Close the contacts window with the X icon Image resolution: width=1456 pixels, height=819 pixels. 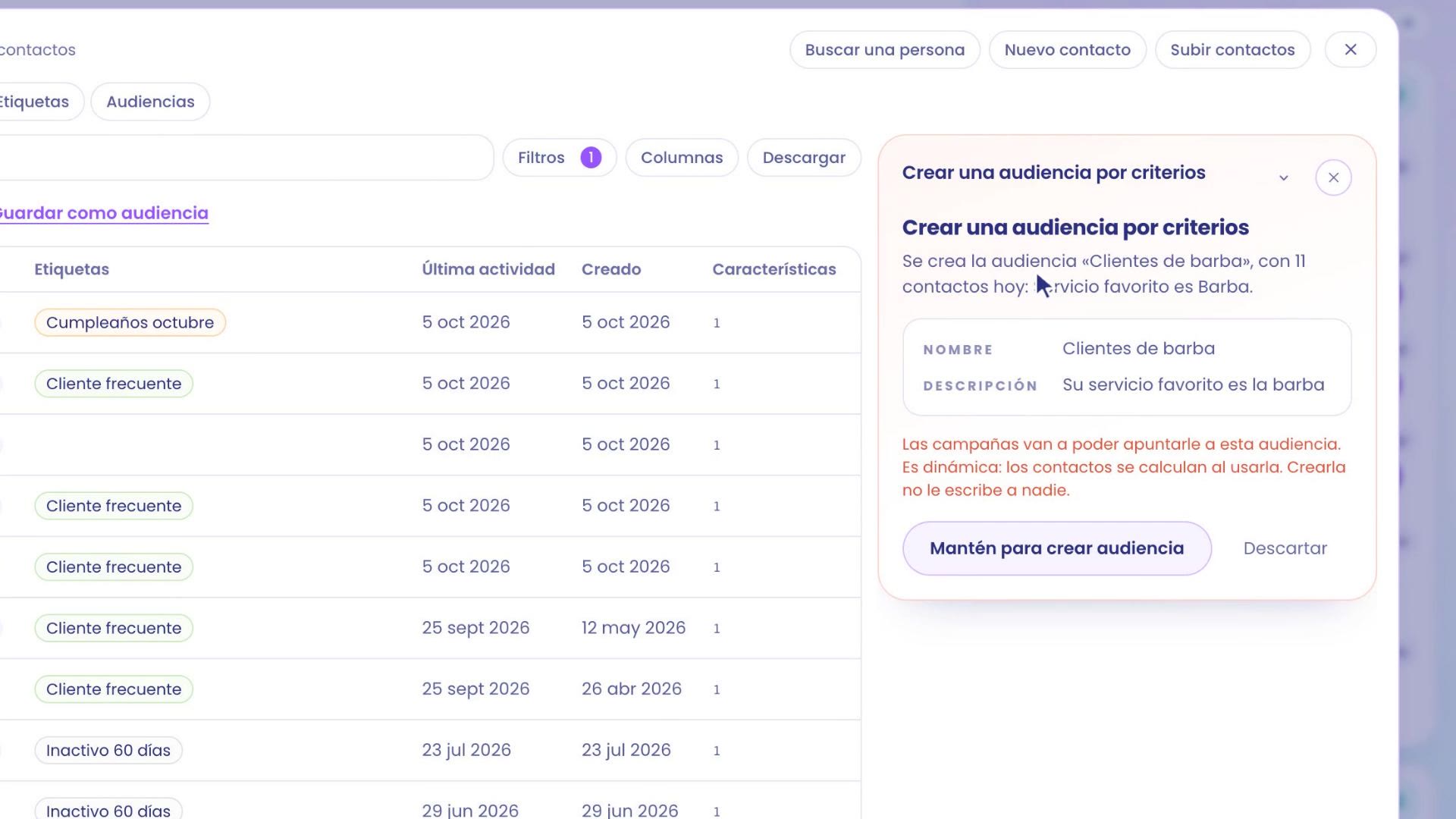click(1350, 49)
